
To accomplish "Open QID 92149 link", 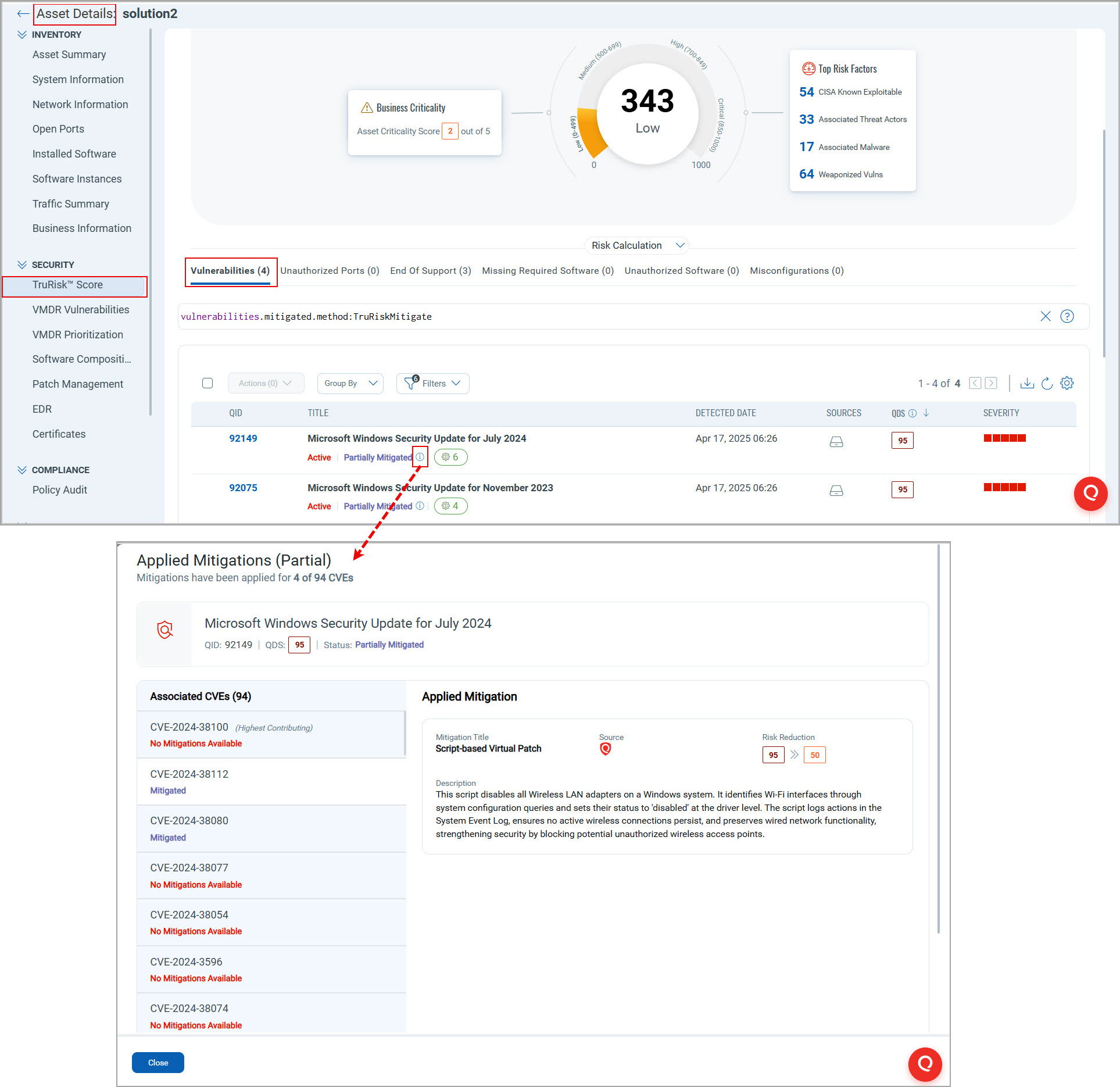I will [x=243, y=438].
